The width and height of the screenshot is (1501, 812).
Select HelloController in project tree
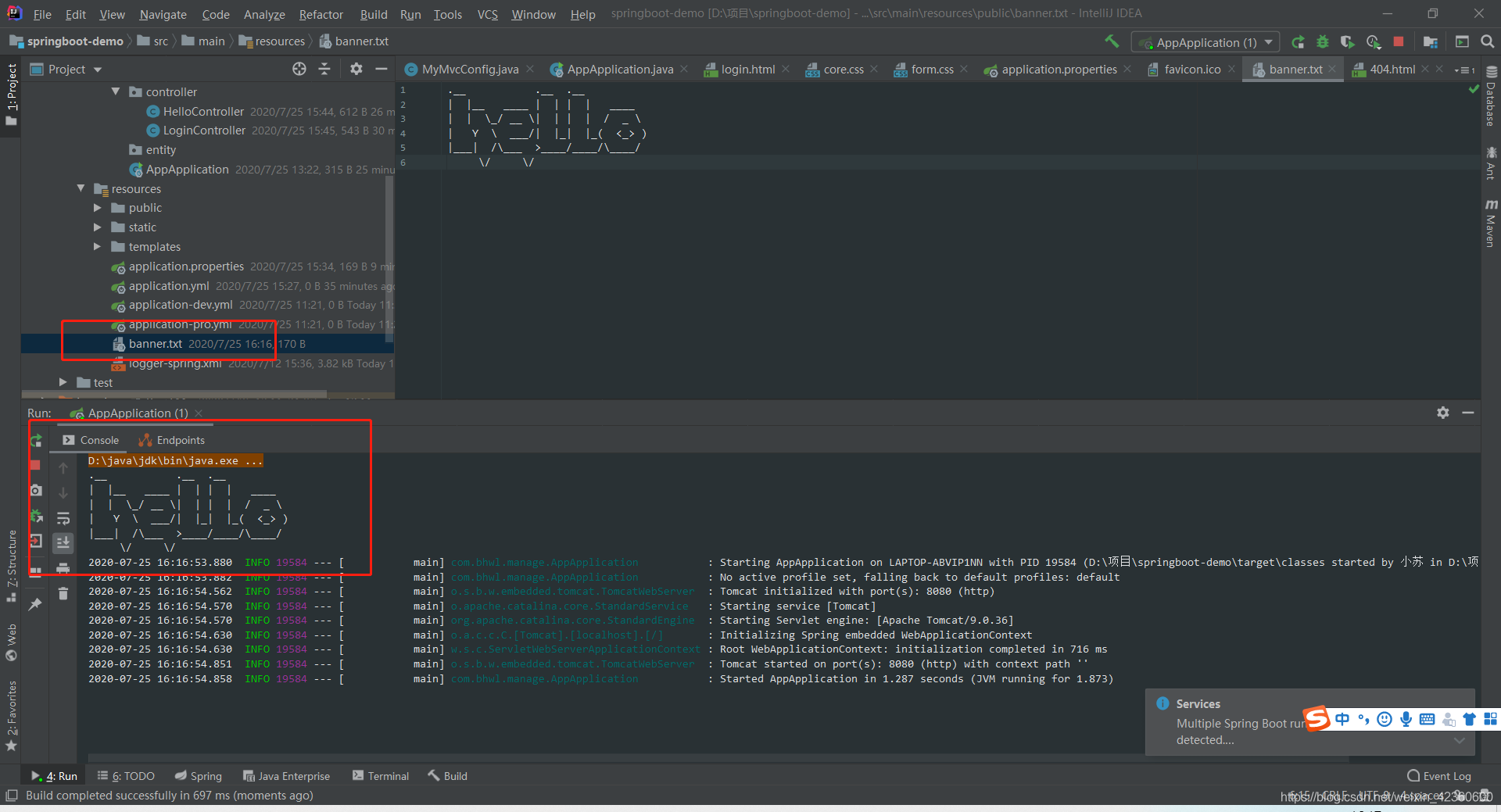coord(203,111)
